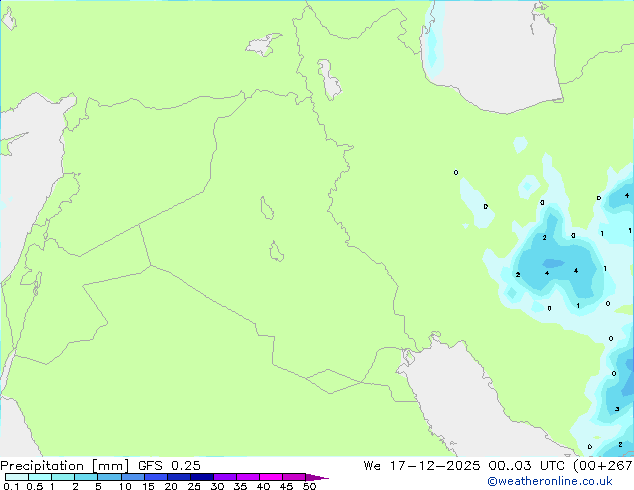Click the '(00+267' forecast offset text

(x=603, y=466)
